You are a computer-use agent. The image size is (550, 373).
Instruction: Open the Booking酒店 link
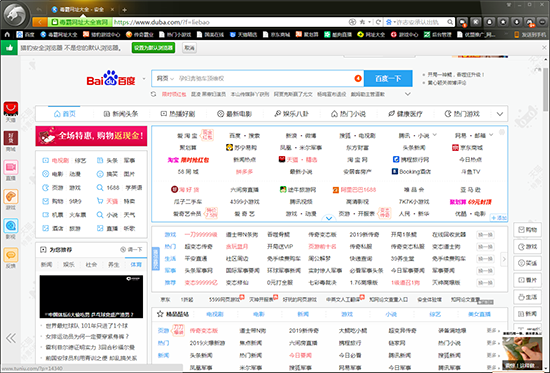[411, 172]
